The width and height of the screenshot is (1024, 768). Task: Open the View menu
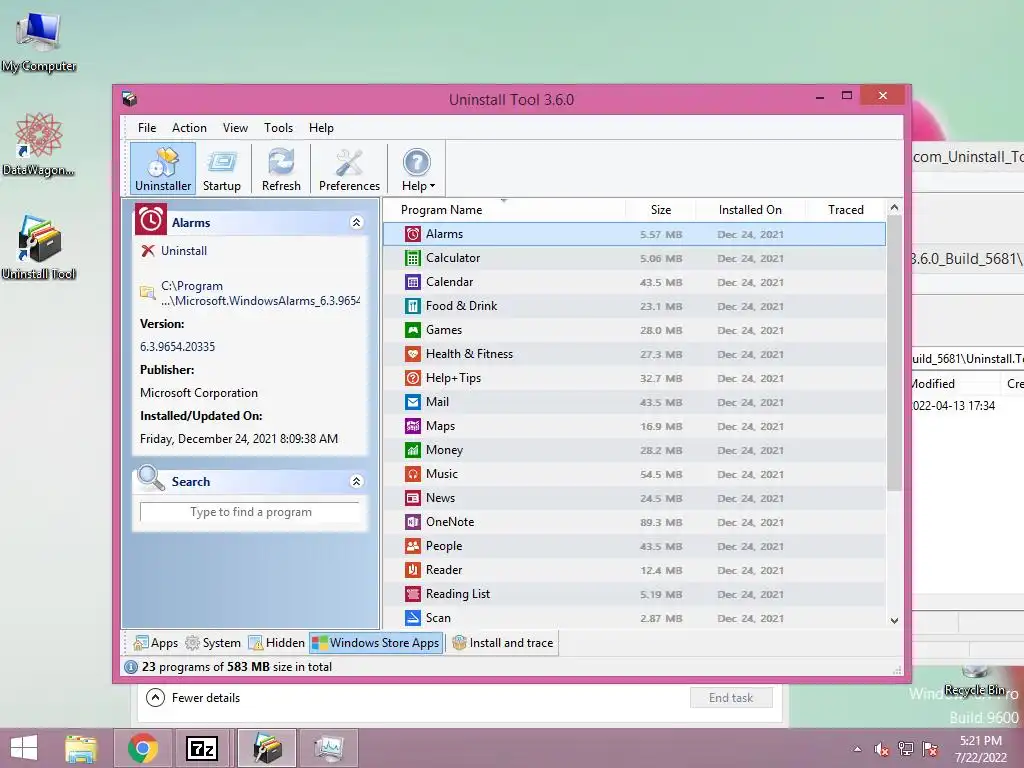coord(235,128)
